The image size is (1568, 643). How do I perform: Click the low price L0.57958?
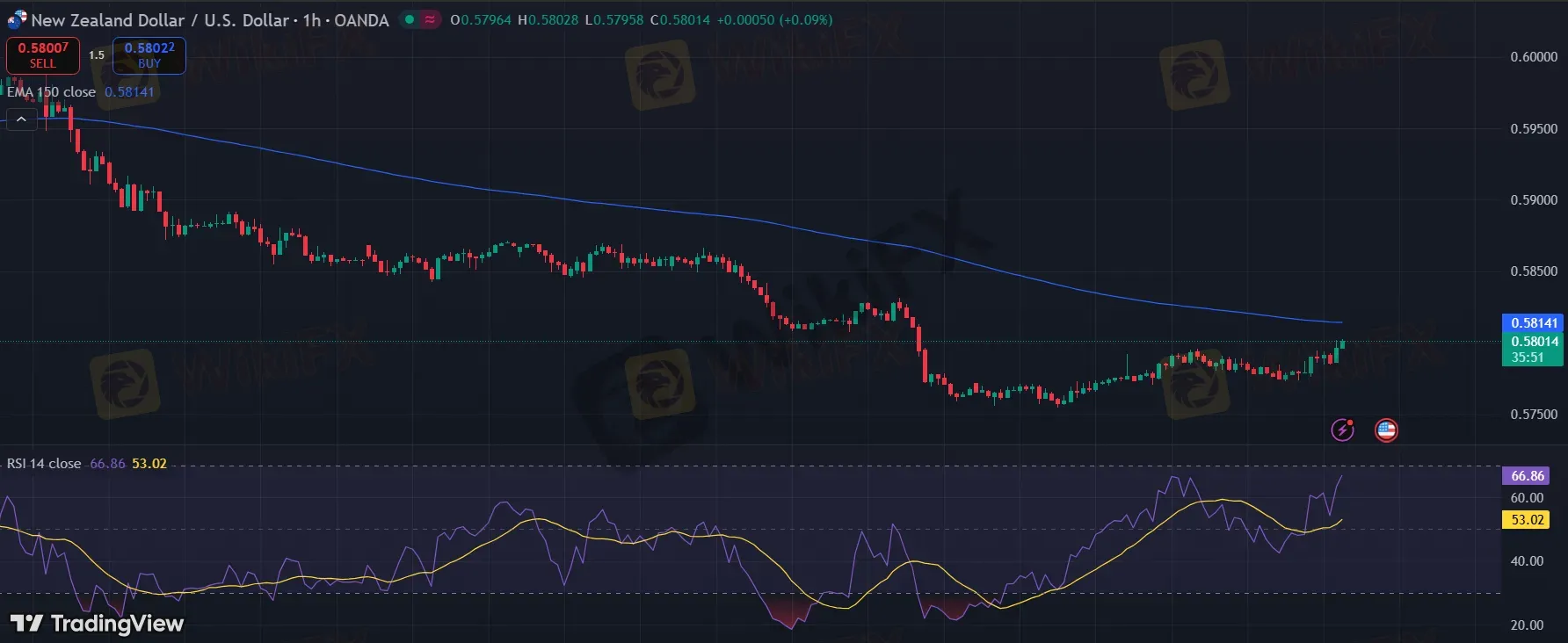(614, 19)
